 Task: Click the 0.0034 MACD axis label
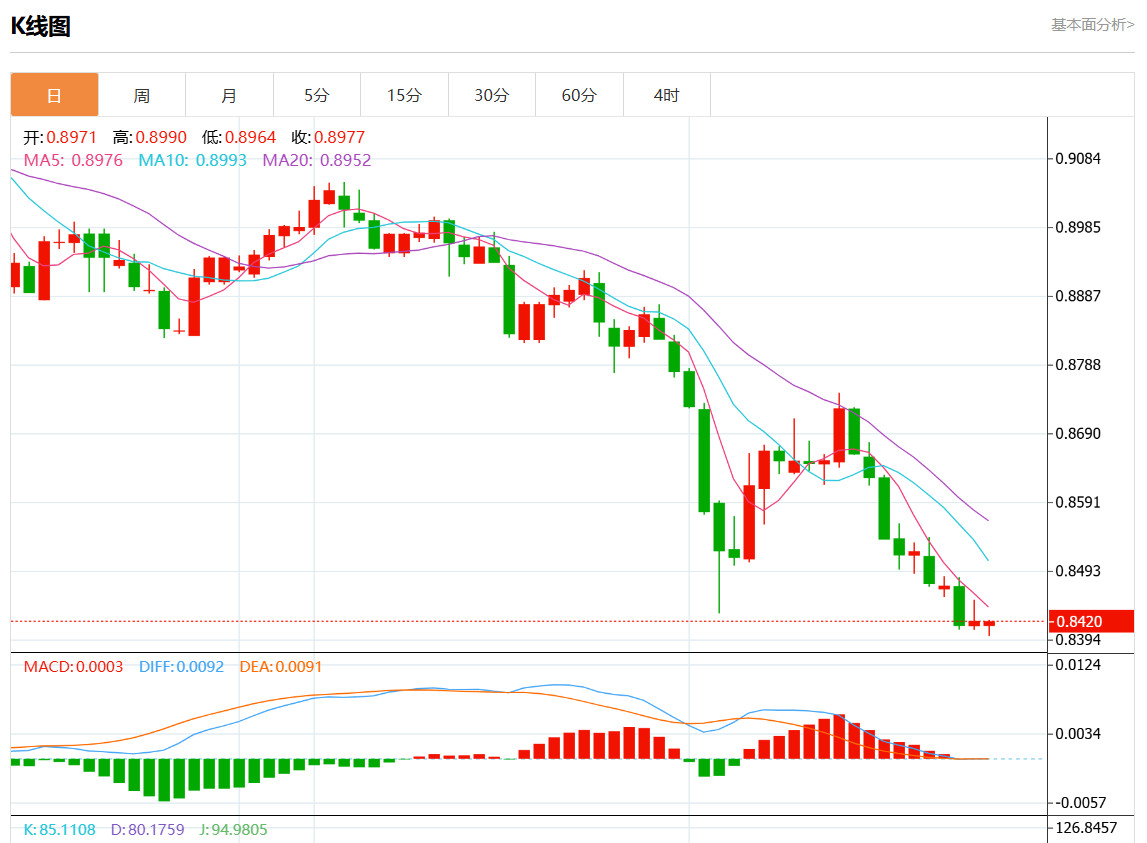1078,734
